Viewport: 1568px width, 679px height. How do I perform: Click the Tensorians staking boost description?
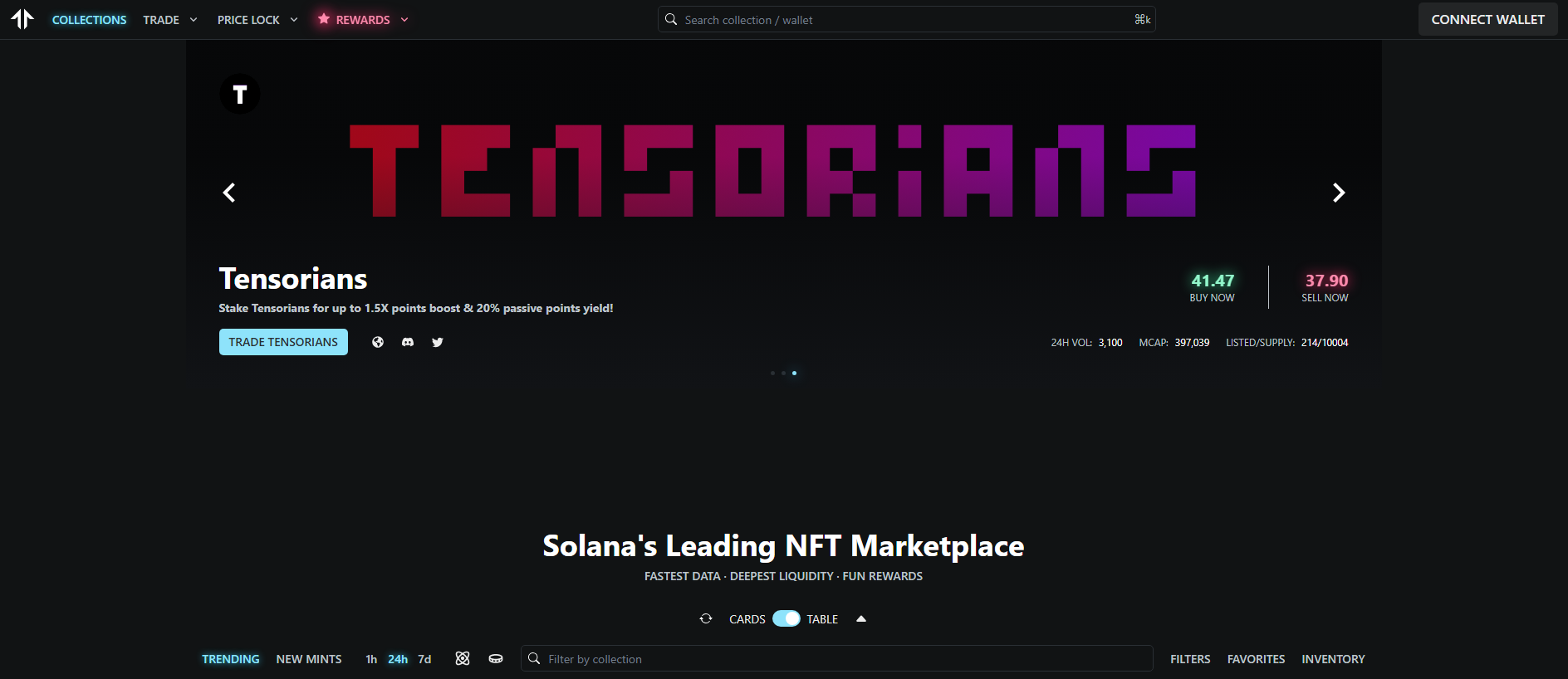point(416,308)
